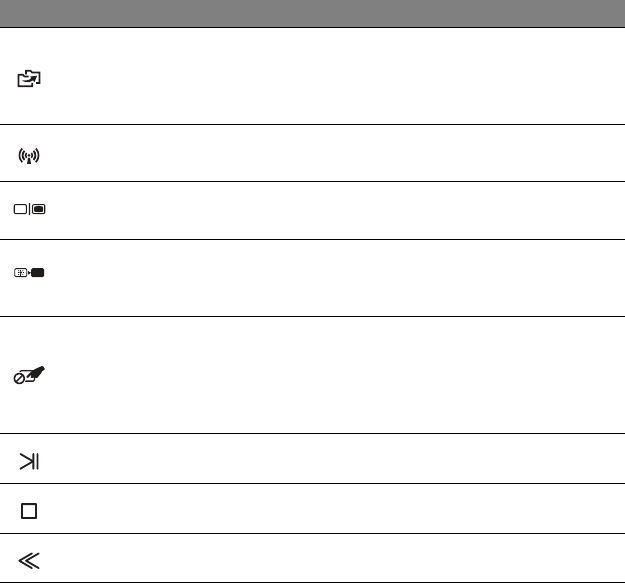The height and width of the screenshot is (583, 625).
Task: Click divider line below the touchpad icon row
Action: (312, 433)
